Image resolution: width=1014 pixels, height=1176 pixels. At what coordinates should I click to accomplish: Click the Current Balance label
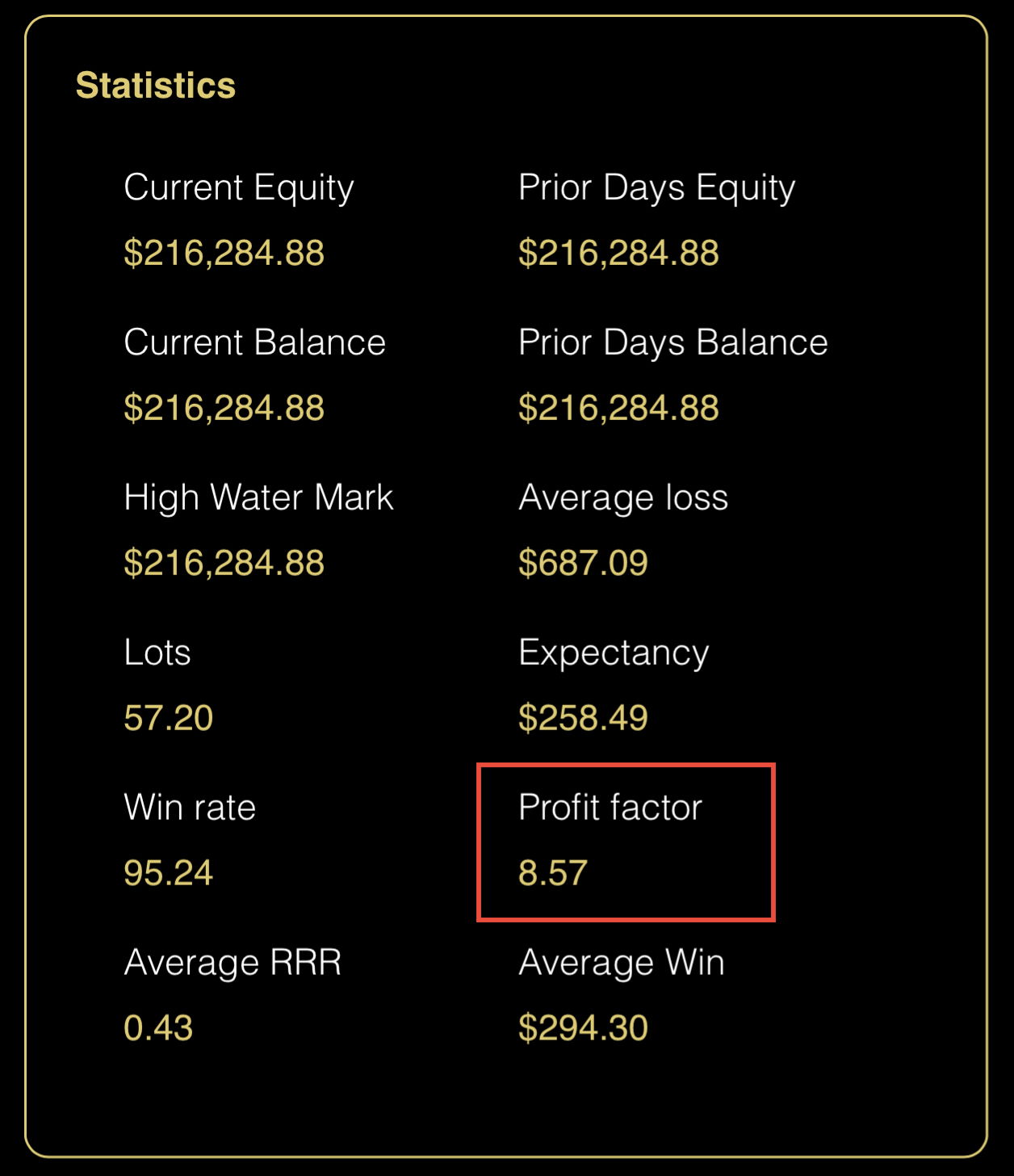pos(254,342)
